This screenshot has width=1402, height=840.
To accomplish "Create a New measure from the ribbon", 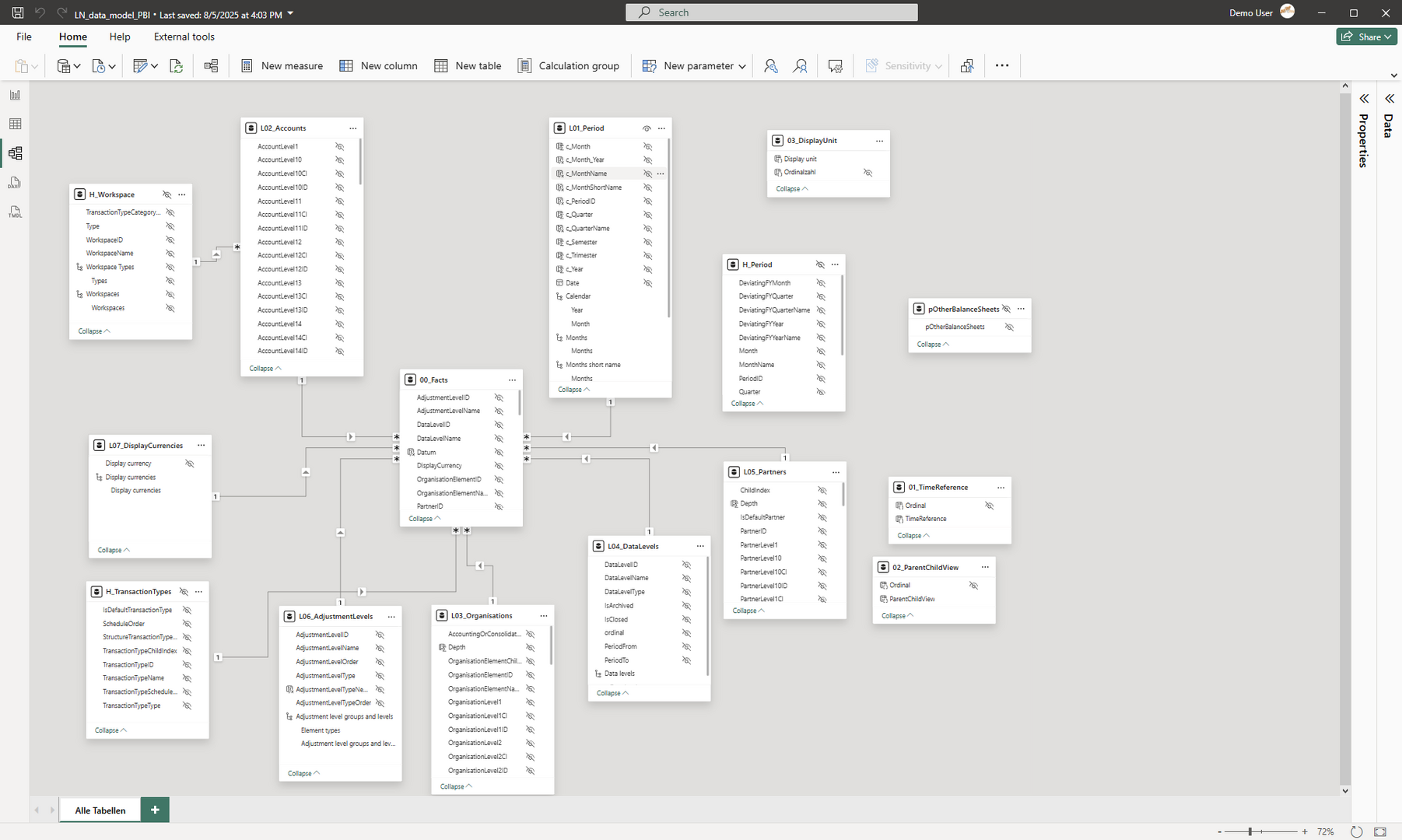I will [x=282, y=65].
